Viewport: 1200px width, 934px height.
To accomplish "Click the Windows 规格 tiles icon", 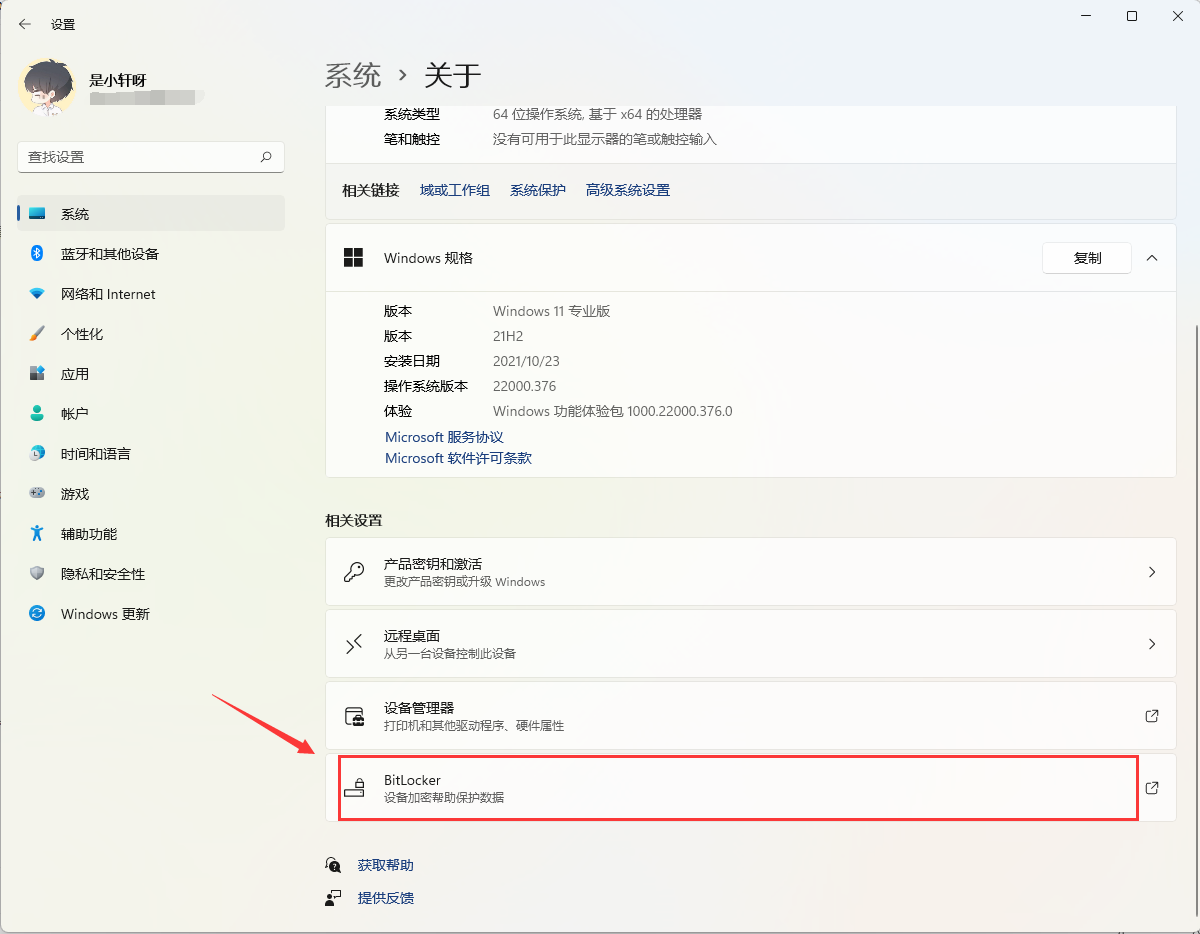I will tap(353, 257).
